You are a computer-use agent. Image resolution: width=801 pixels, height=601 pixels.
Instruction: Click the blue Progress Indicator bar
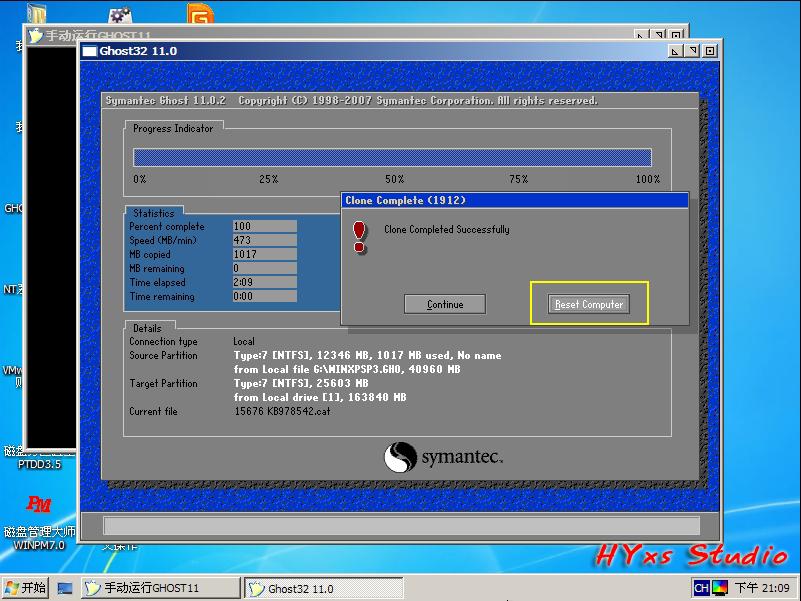[392, 157]
